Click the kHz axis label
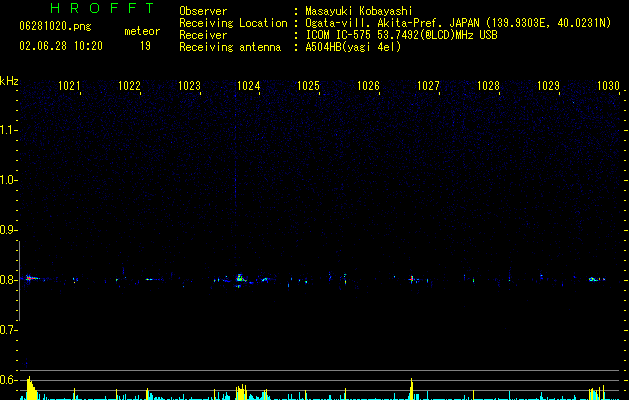Viewport: 629px width, 400px height. pyautogui.click(x=9, y=81)
